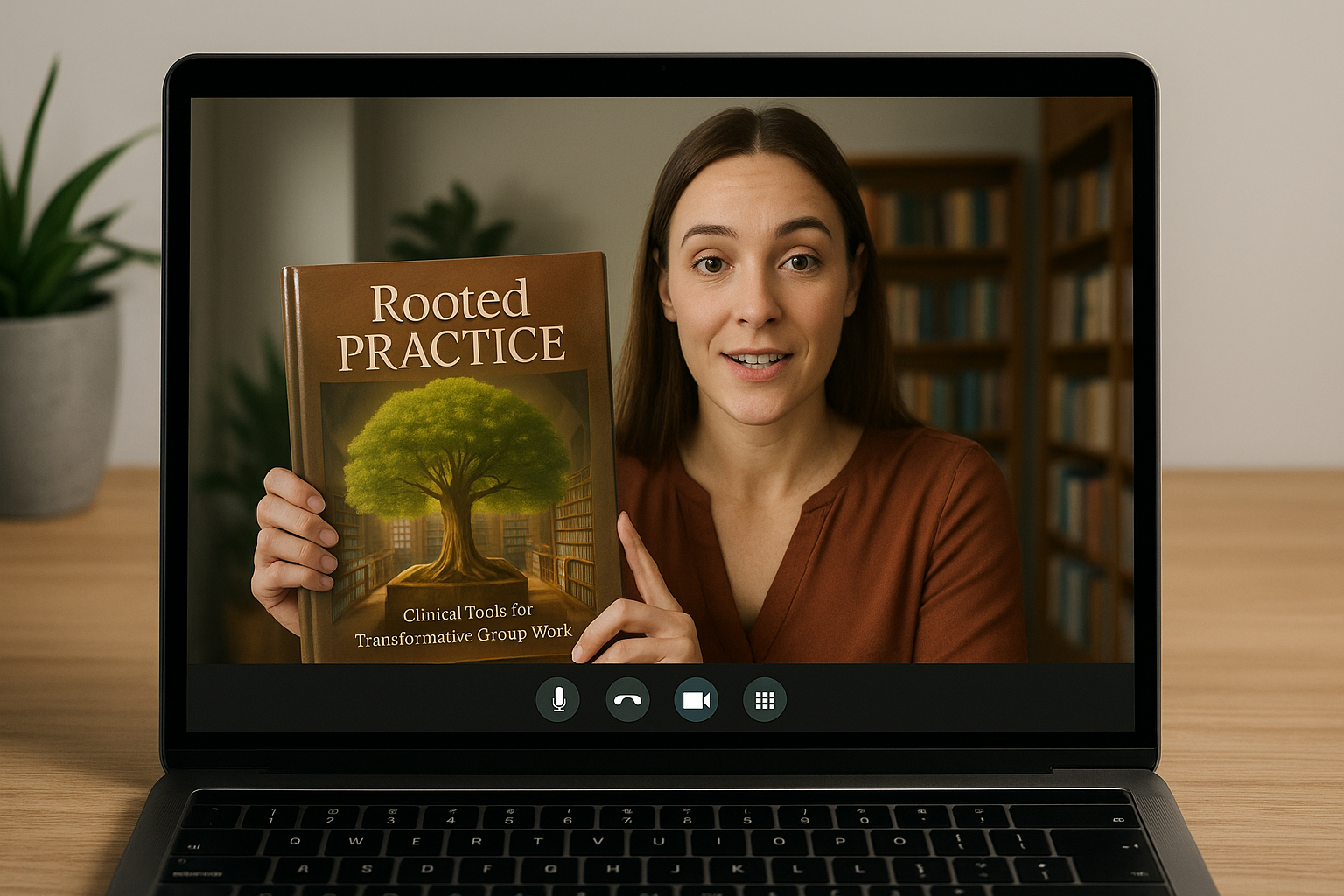Click the number 4 key on keyboard
This screenshot has width=1344, height=896.
450,816
